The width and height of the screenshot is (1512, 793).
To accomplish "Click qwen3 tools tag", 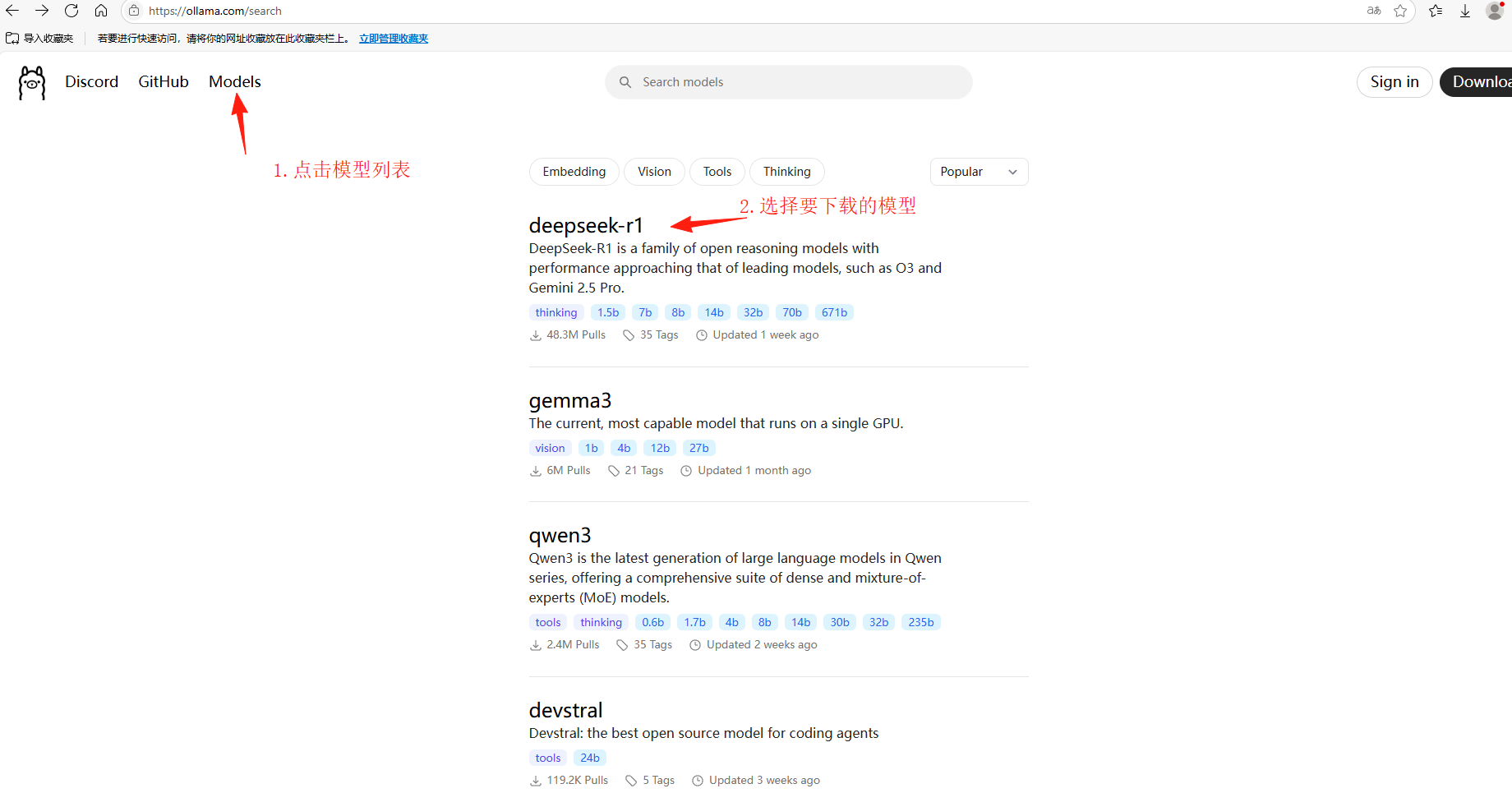I will 548,622.
